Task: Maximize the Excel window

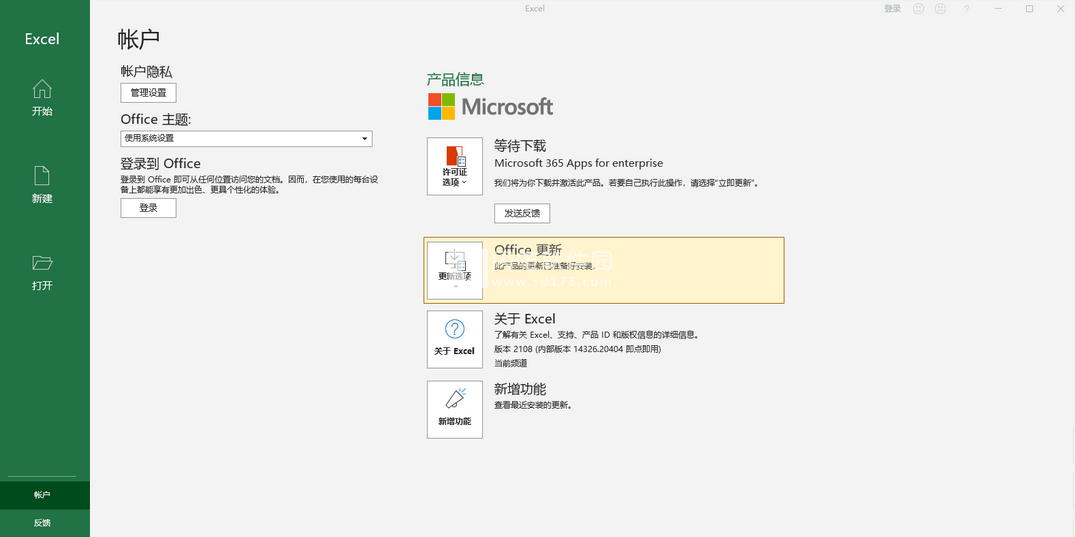Action: coord(1029,9)
